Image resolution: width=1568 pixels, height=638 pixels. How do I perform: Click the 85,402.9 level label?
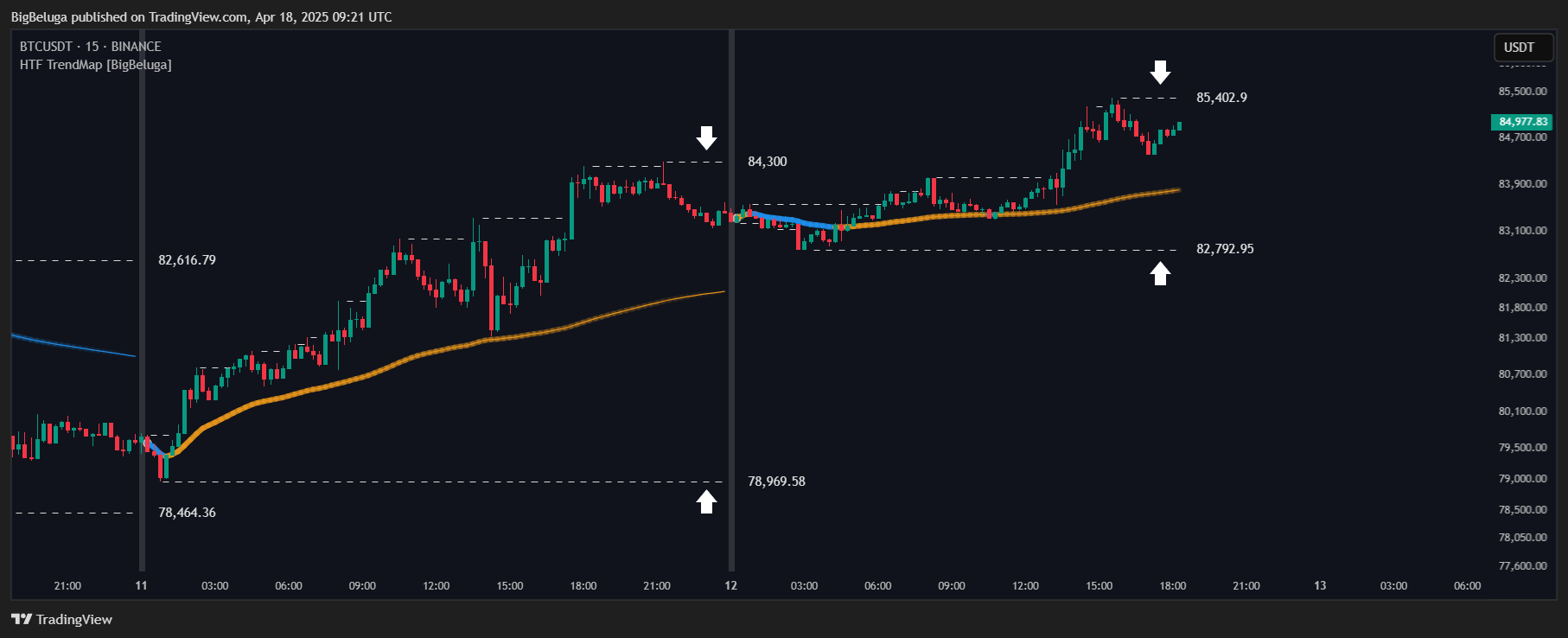click(x=1221, y=98)
